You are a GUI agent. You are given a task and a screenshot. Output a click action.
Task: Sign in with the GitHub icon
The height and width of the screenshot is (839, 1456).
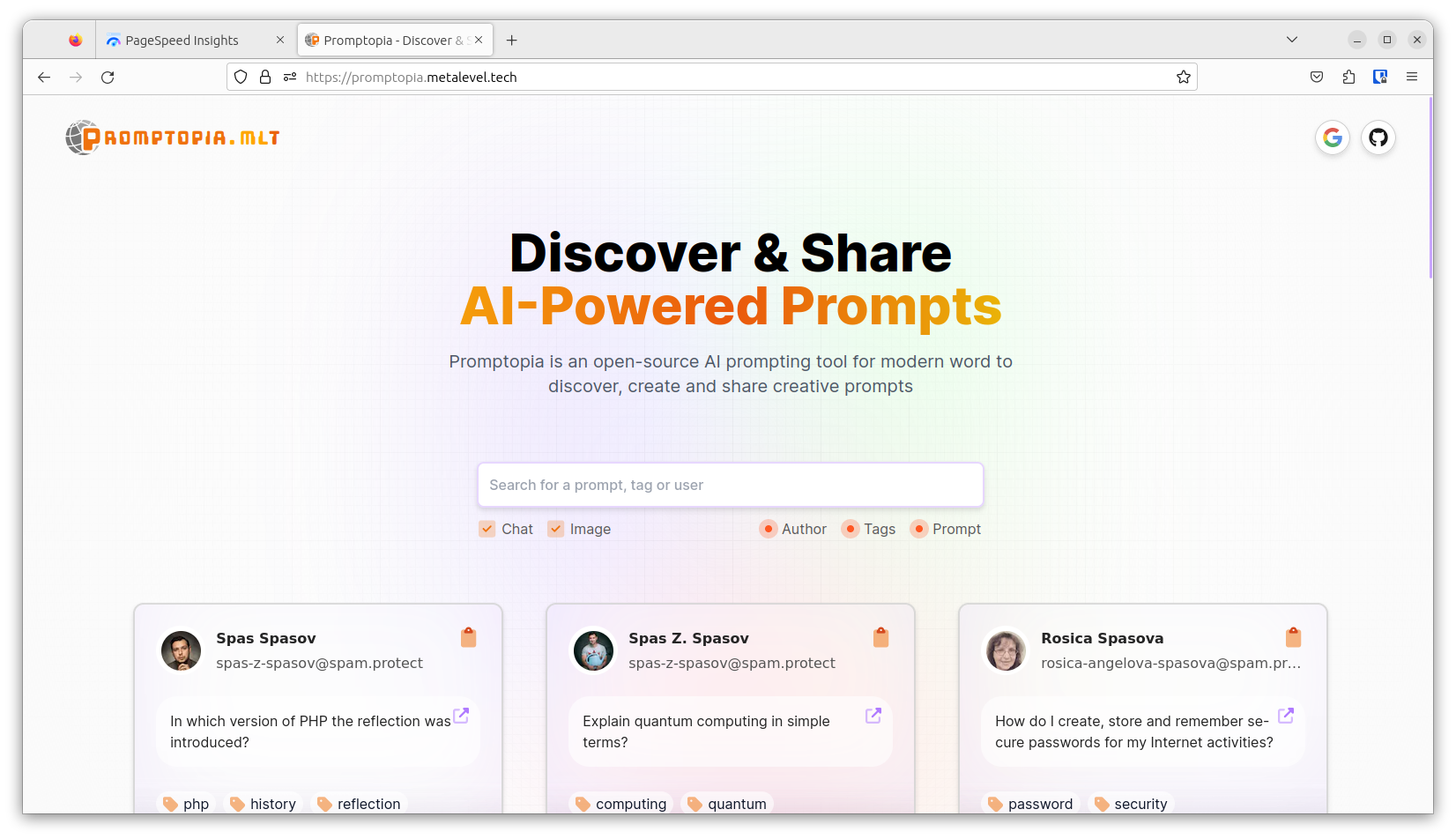(1378, 137)
